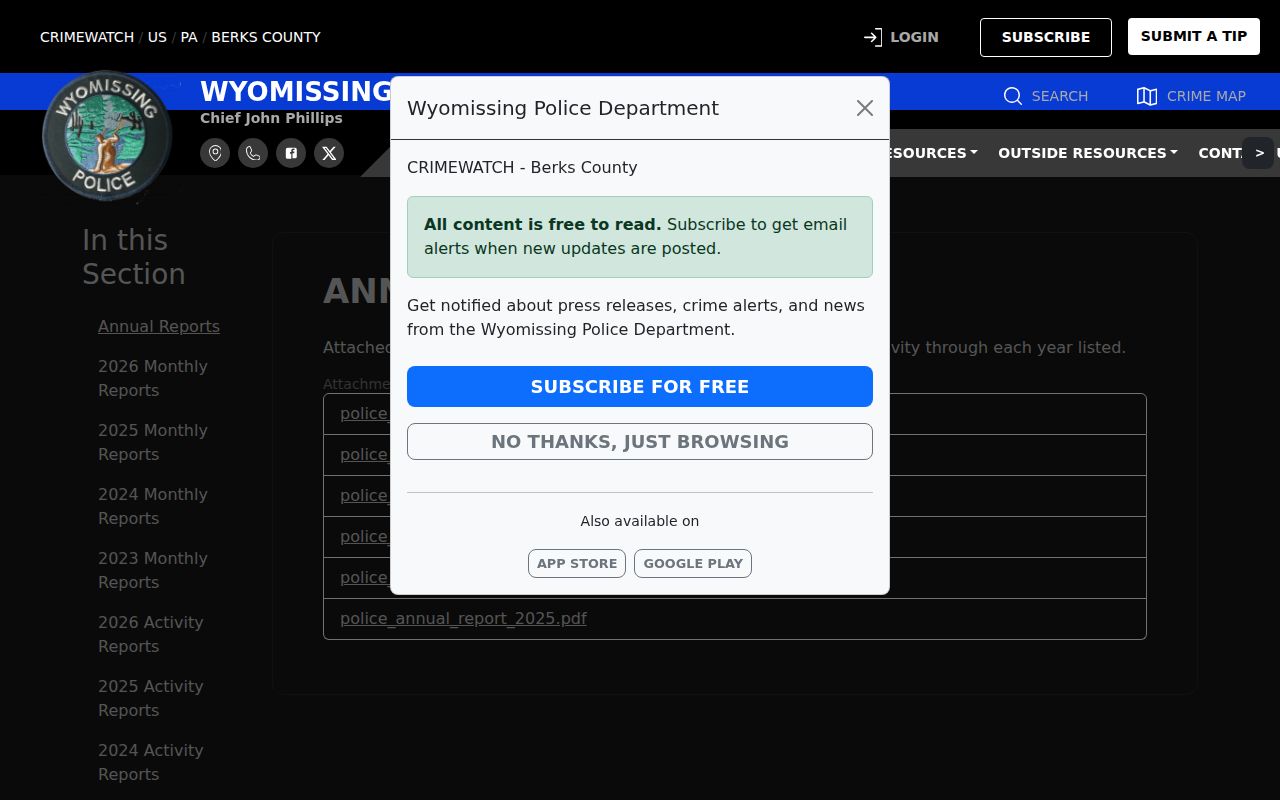Click the location pin icon

[x=215, y=153]
